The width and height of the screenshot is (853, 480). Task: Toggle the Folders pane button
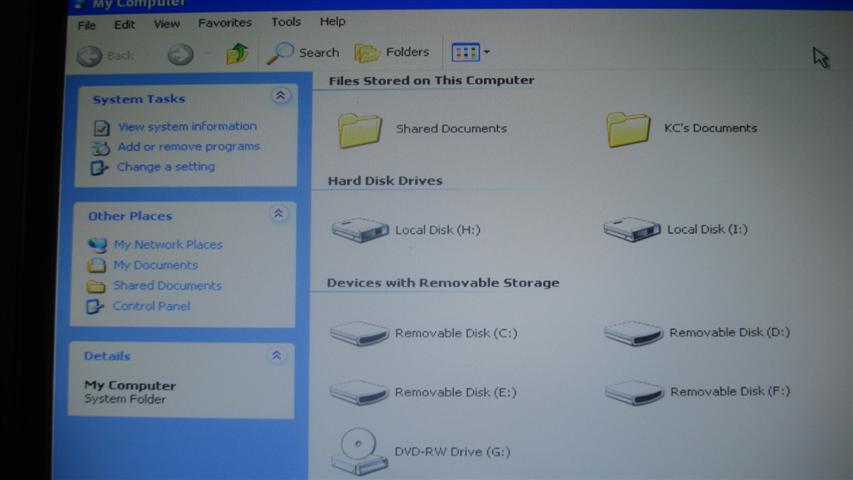(x=392, y=52)
